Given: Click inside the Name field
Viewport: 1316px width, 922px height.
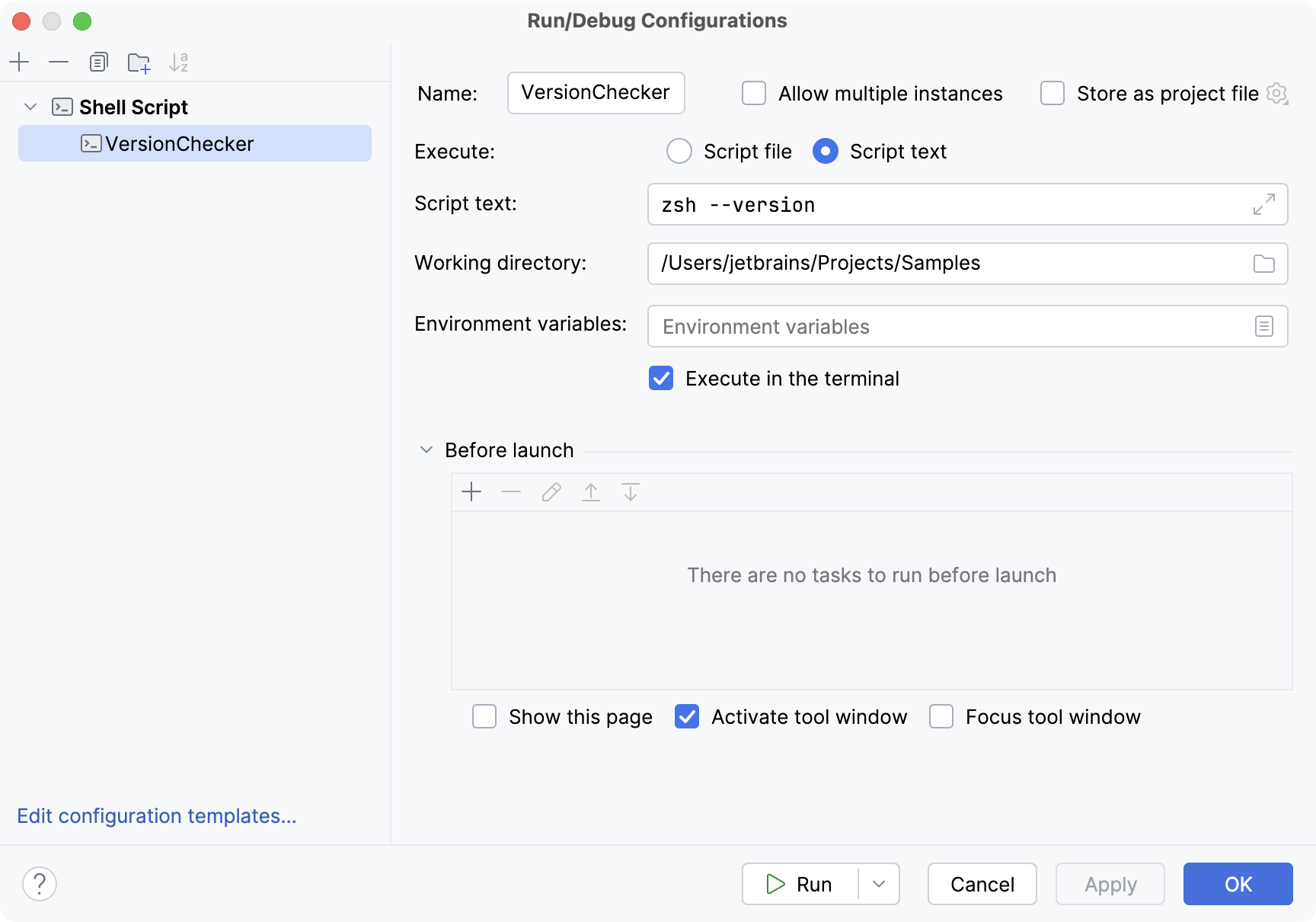Looking at the screenshot, I should [x=596, y=93].
